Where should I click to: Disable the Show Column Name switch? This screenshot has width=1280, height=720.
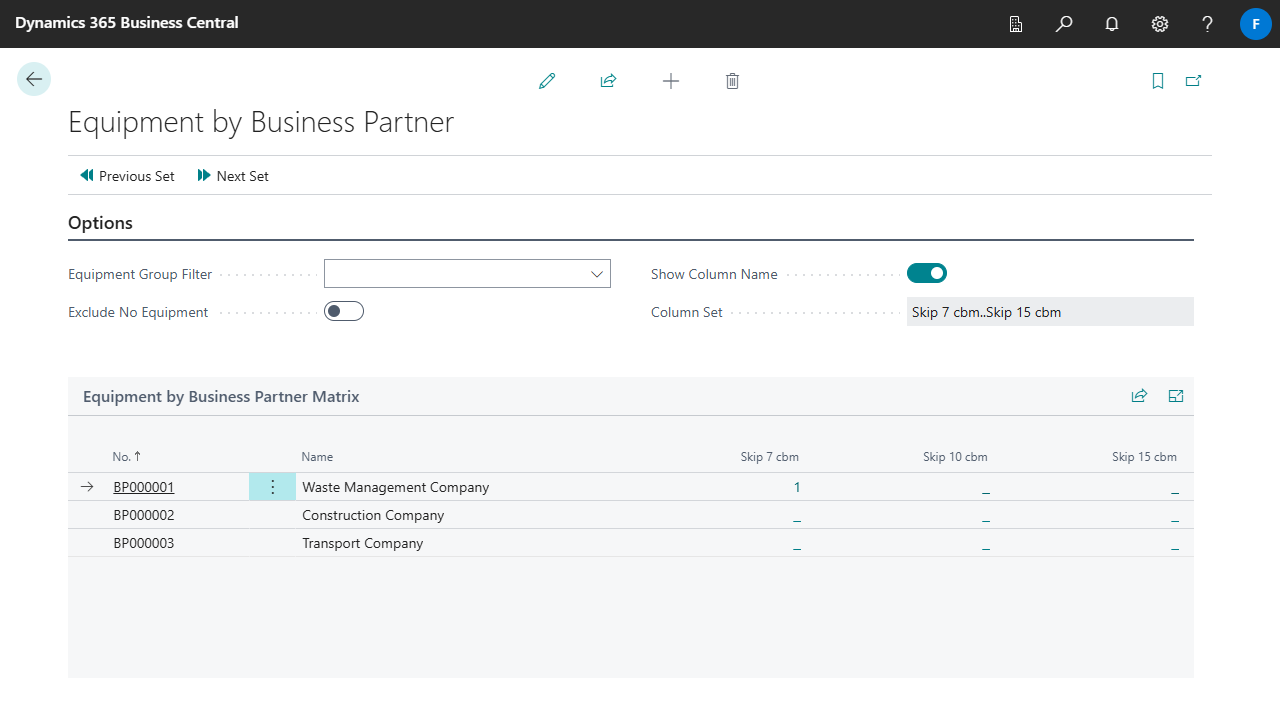(x=927, y=273)
